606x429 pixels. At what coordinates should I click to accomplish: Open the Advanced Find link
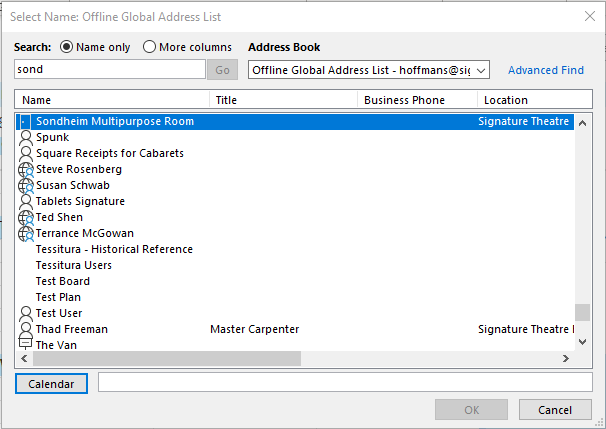(546, 70)
